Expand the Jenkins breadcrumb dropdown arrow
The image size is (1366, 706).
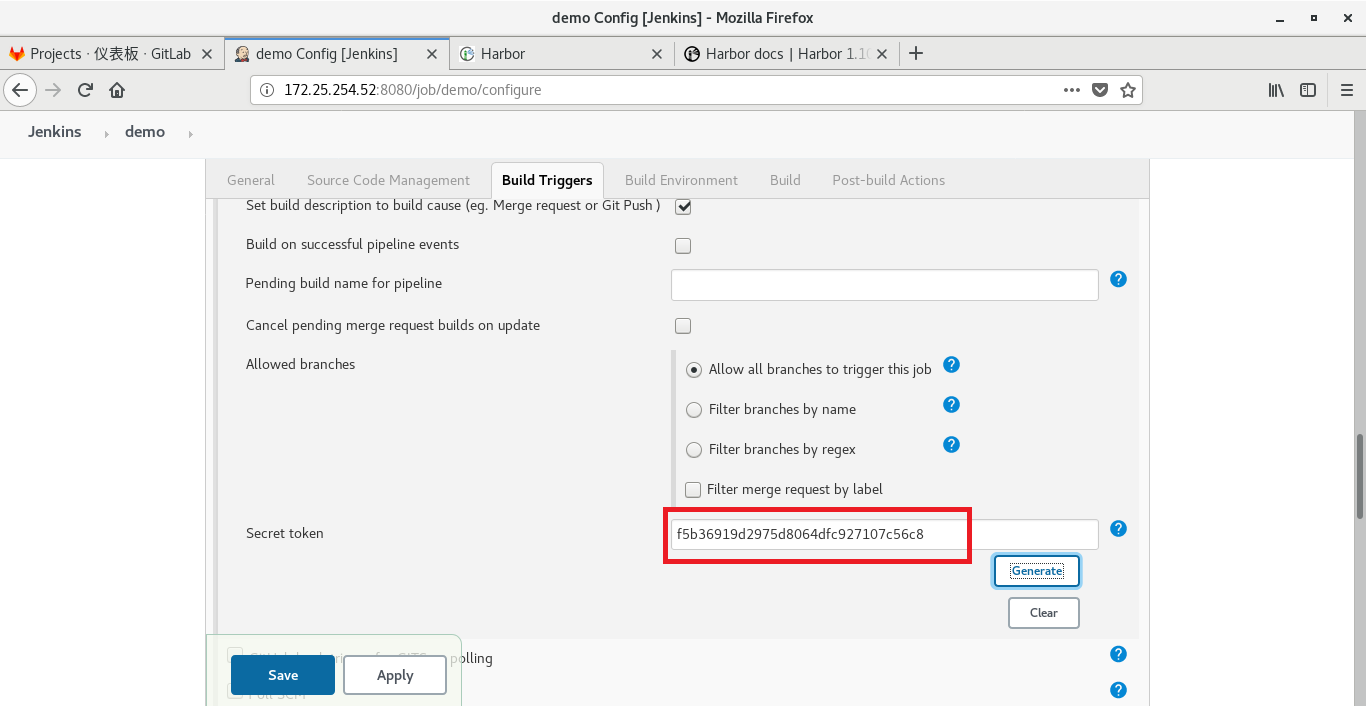(x=106, y=133)
